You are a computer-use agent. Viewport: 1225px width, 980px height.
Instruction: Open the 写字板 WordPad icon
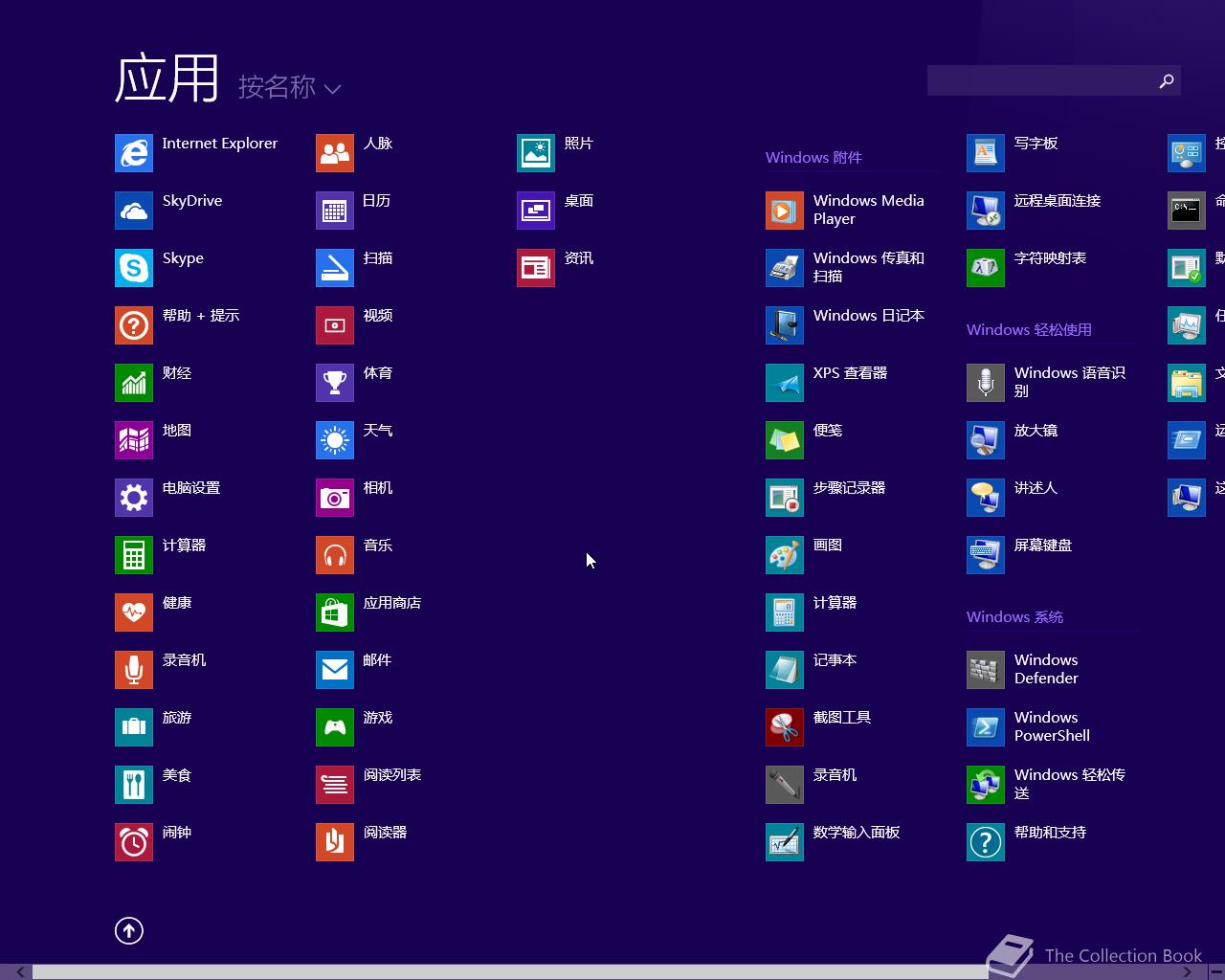986,153
